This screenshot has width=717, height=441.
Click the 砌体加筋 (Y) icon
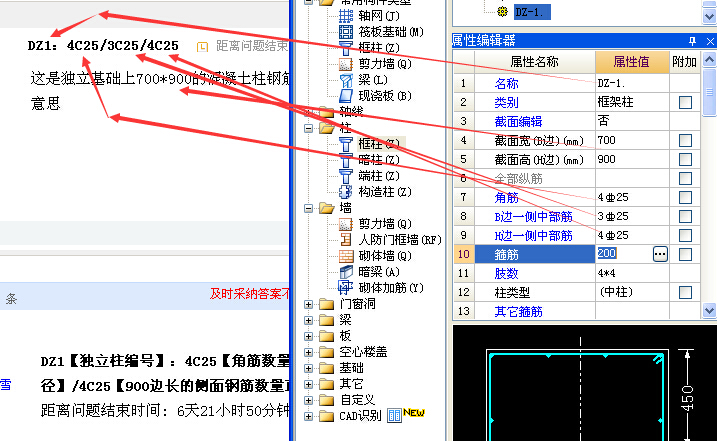[346, 288]
